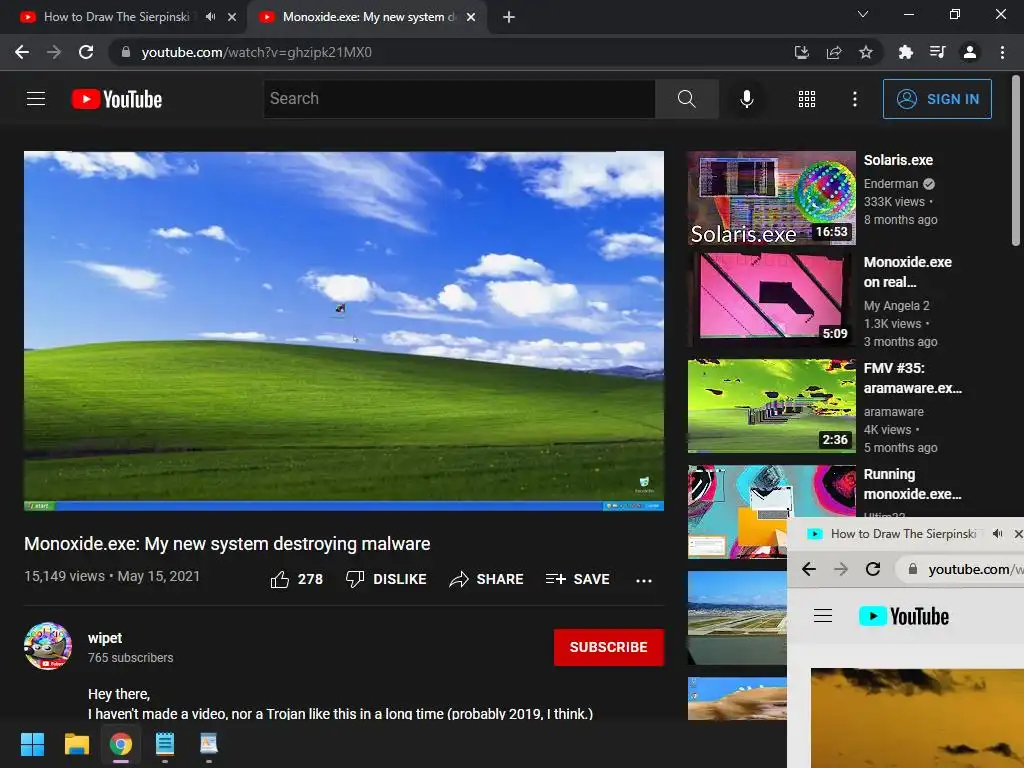
Task: Open the YouTube guide hamburger menu
Action: point(36,99)
